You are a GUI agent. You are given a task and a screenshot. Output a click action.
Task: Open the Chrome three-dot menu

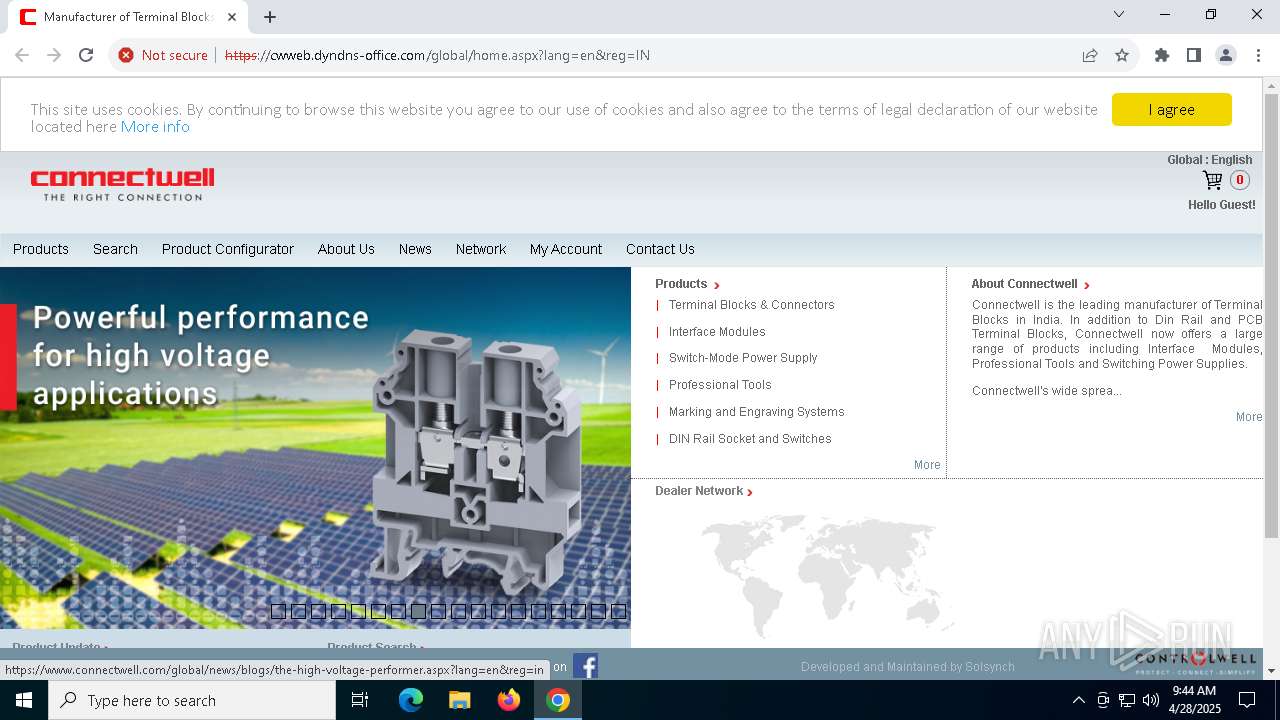click(1258, 55)
